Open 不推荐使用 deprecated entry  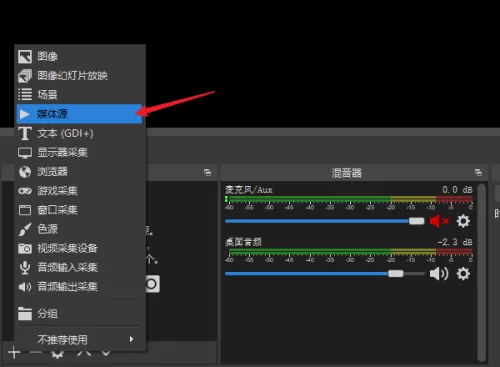pos(80,339)
